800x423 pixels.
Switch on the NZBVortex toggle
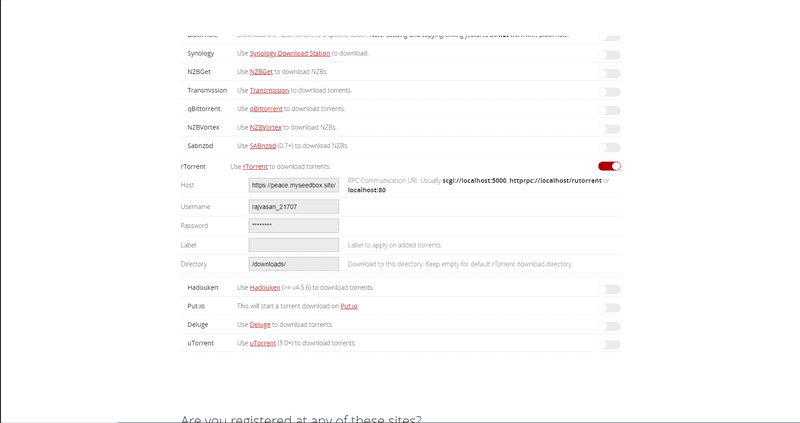(x=609, y=129)
